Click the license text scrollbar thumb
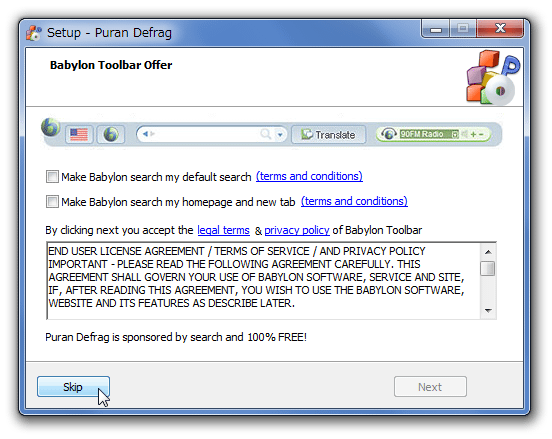The height and width of the screenshot is (439, 552). click(488, 269)
